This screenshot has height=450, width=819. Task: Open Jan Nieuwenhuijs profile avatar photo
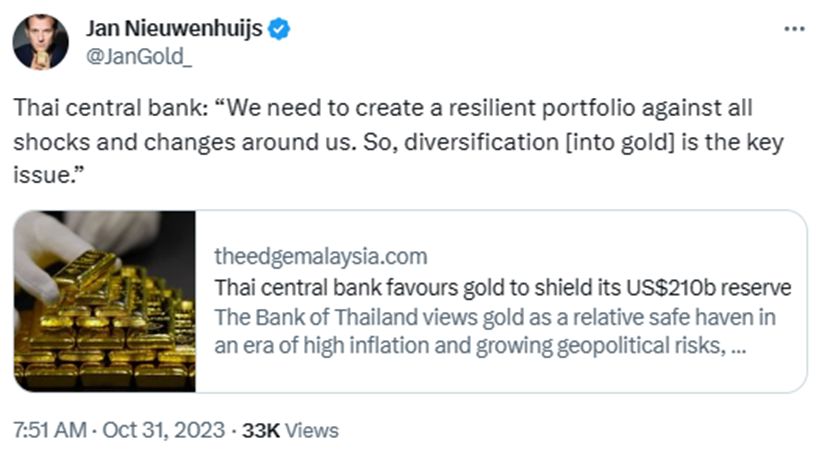[x=41, y=42]
